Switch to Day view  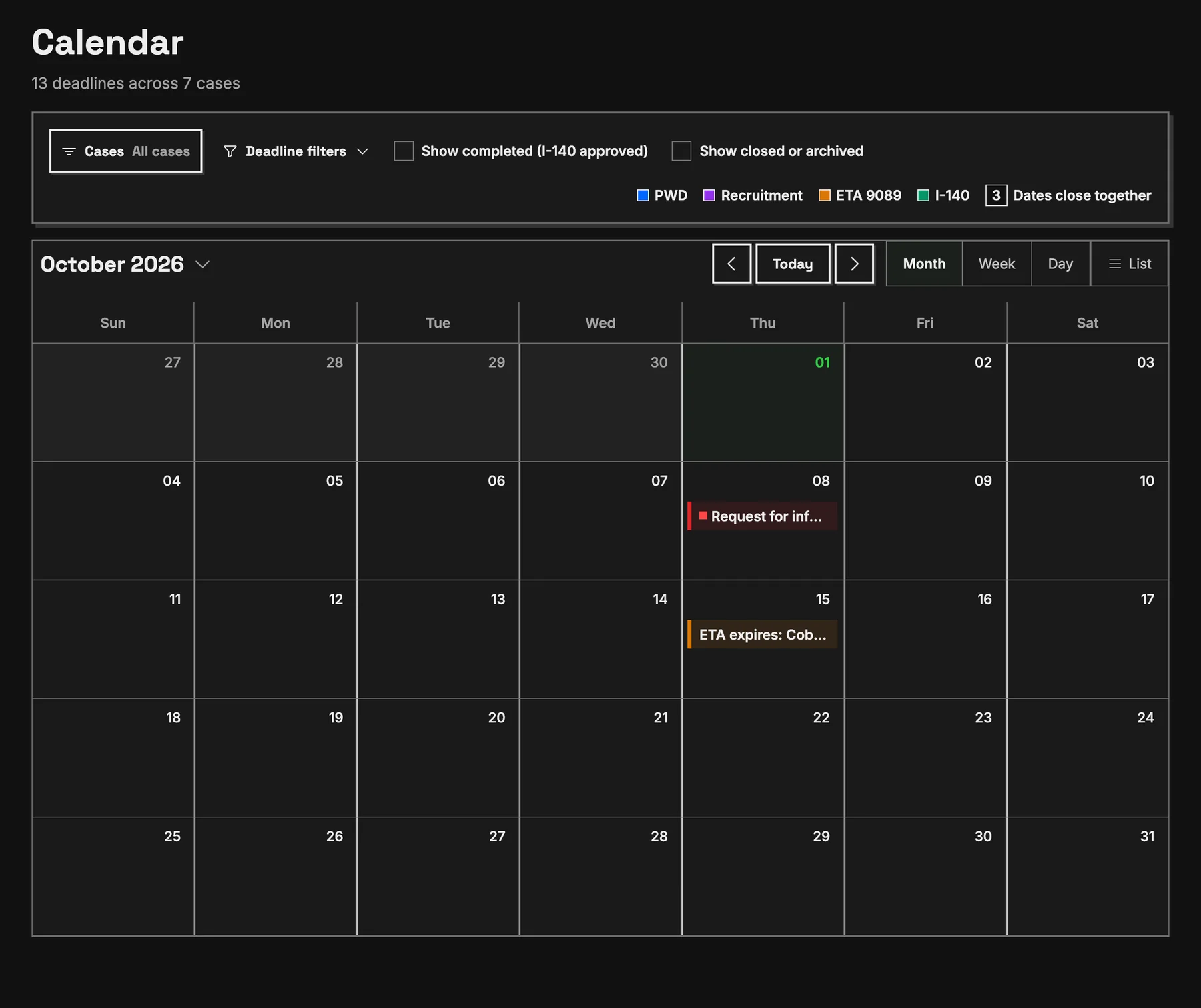pos(1060,264)
